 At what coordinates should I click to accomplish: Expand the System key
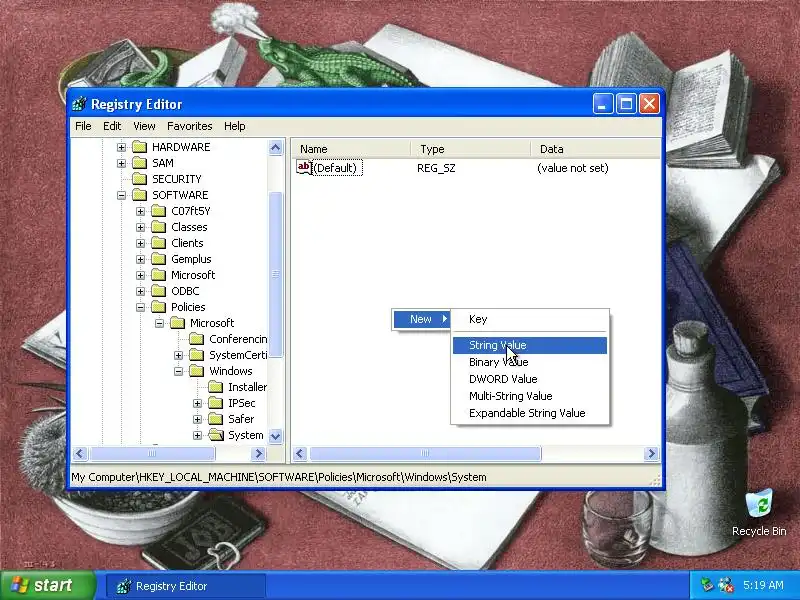coord(197,435)
